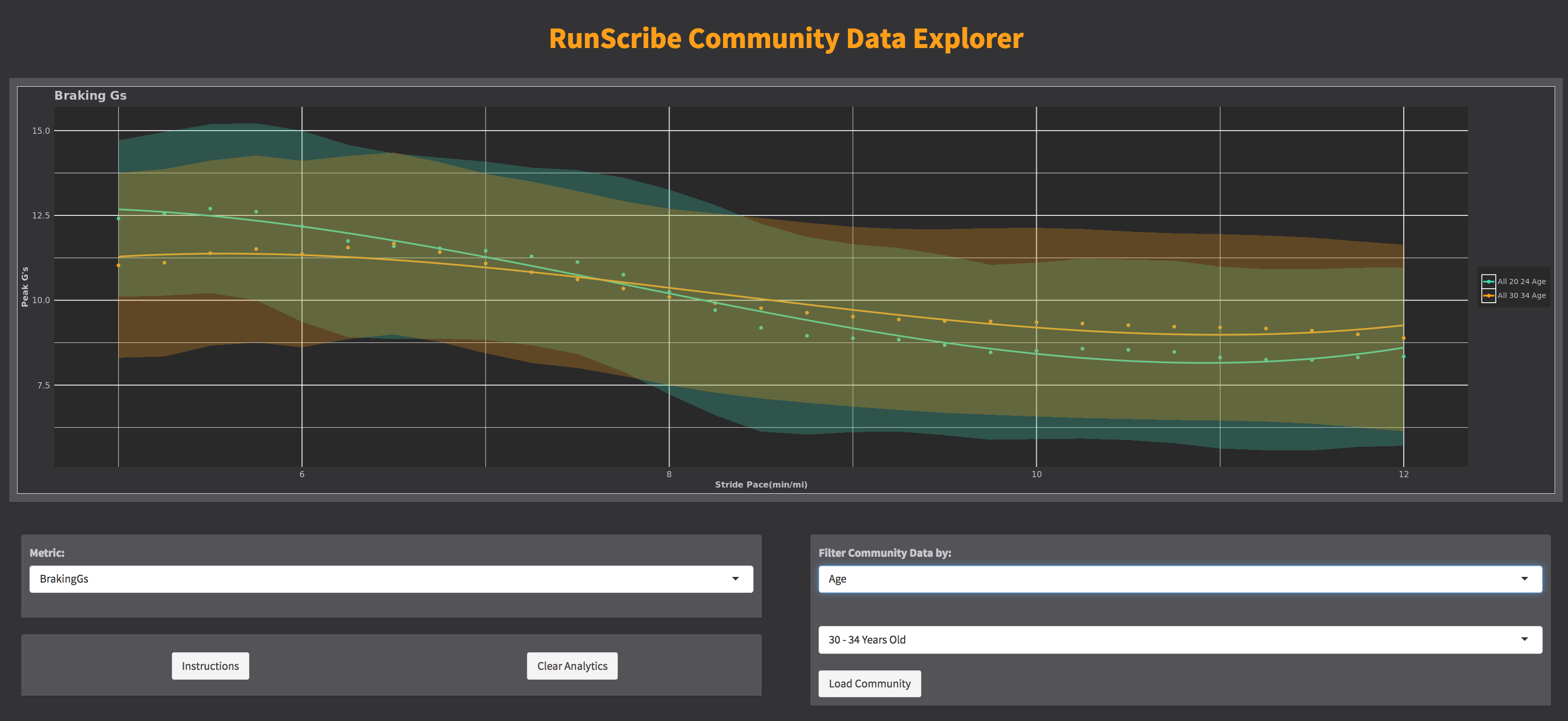The height and width of the screenshot is (721, 1568).
Task: Click the 15.0 y-axis tick label
Action: pyautogui.click(x=41, y=131)
